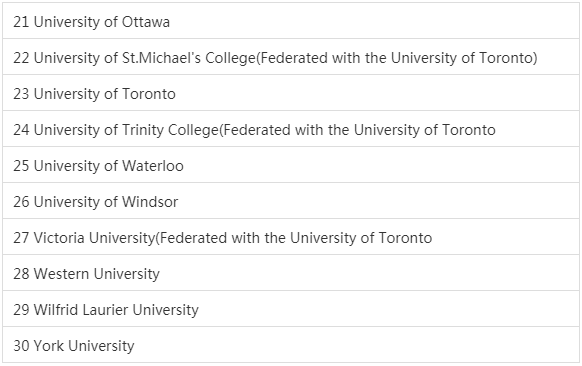The height and width of the screenshot is (366, 582).
Task: Click the number 25 before University of Waterloo
Action: coord(21,166)
